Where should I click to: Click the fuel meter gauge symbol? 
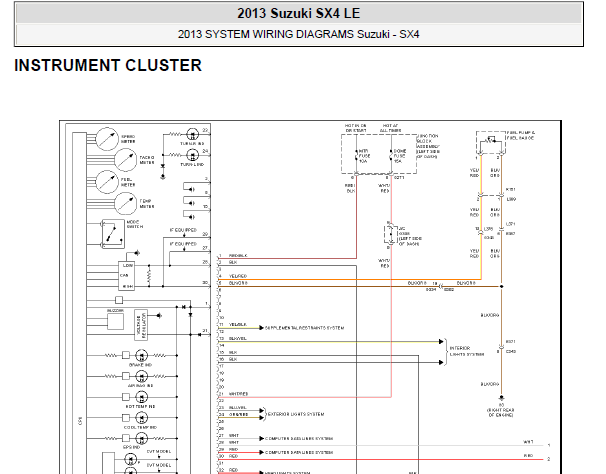(x=107, y=182)
